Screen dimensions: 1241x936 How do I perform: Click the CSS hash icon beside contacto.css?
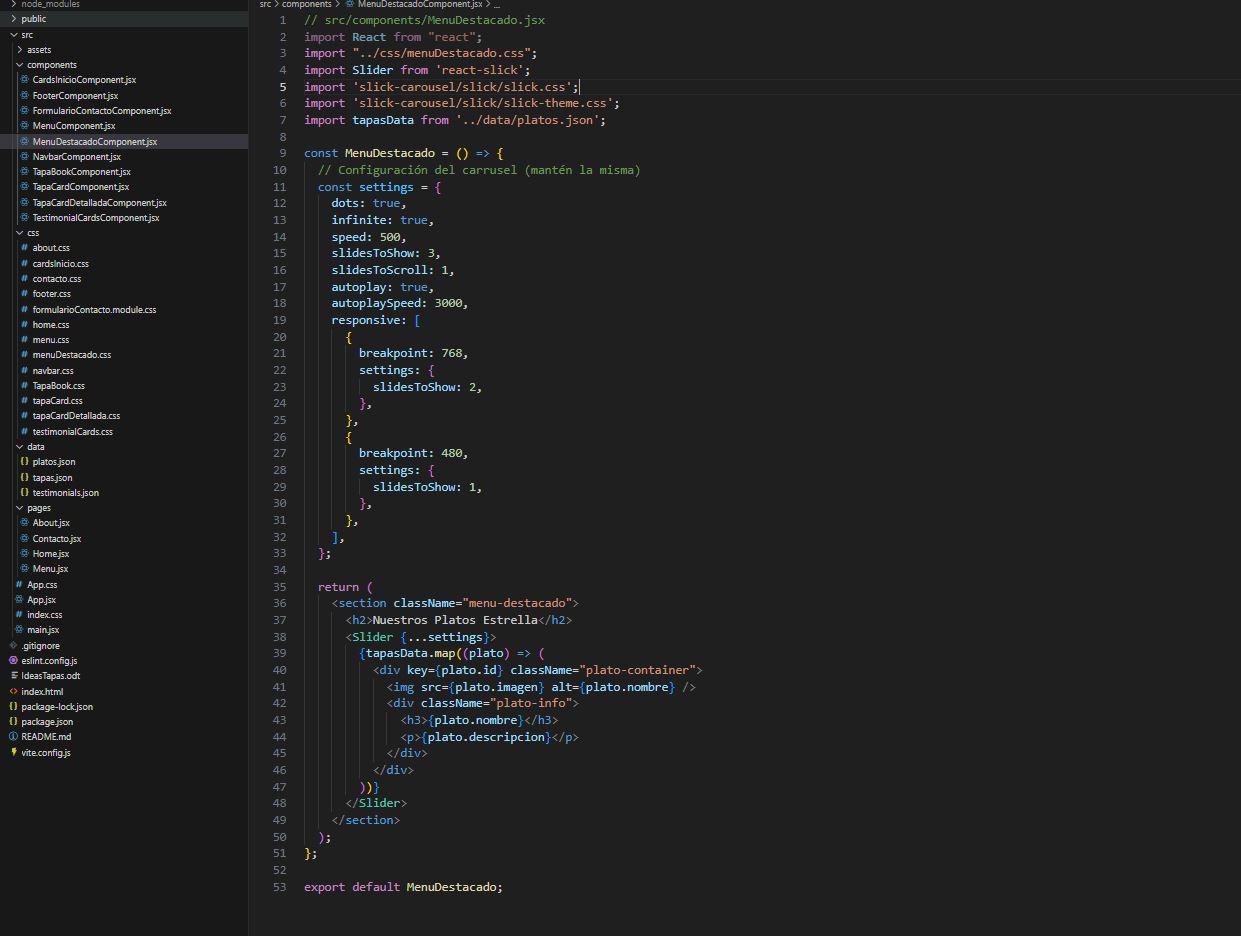point(24,279)
